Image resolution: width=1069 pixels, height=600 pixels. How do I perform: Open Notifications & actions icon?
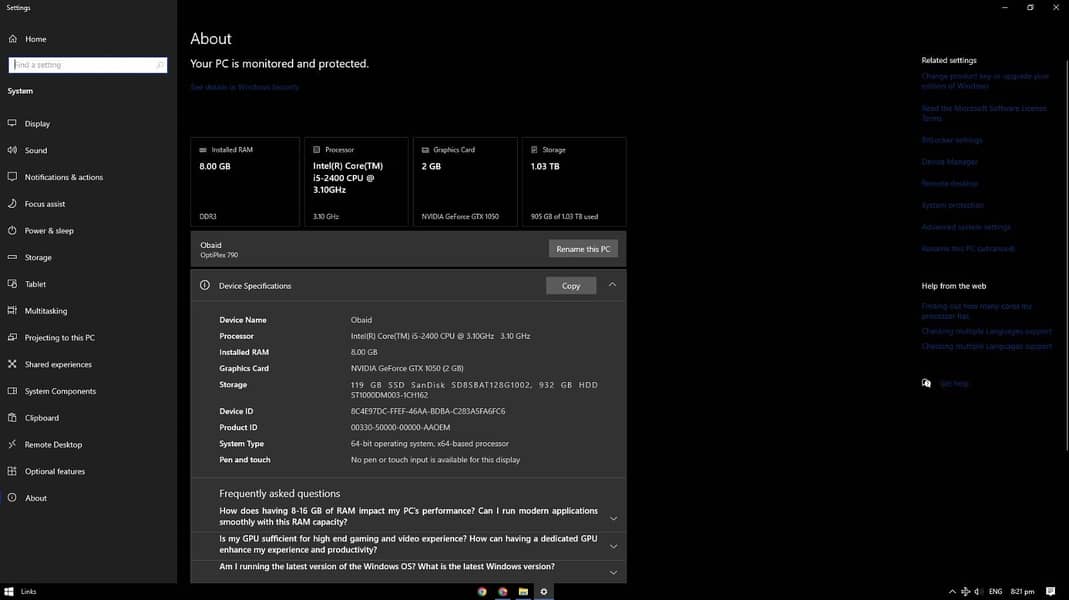point(12,177)
